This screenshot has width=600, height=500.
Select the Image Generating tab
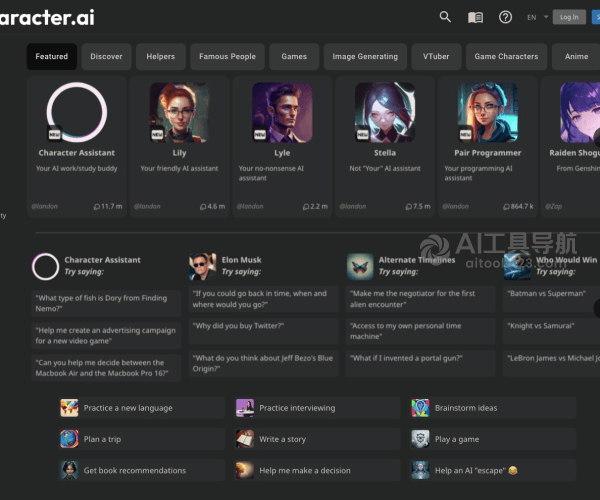pyautogui.click(x=365, y=57)
